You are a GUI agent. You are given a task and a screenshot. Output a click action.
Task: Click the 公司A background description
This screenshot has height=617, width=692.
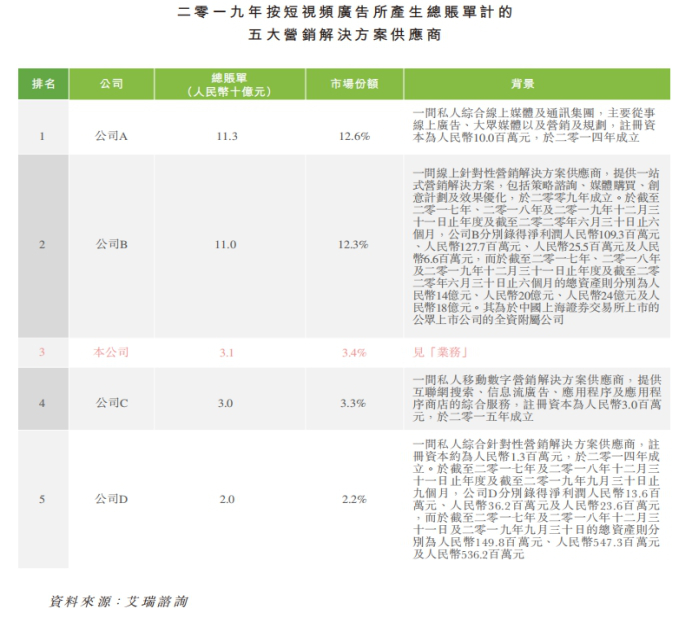(534, 125)
